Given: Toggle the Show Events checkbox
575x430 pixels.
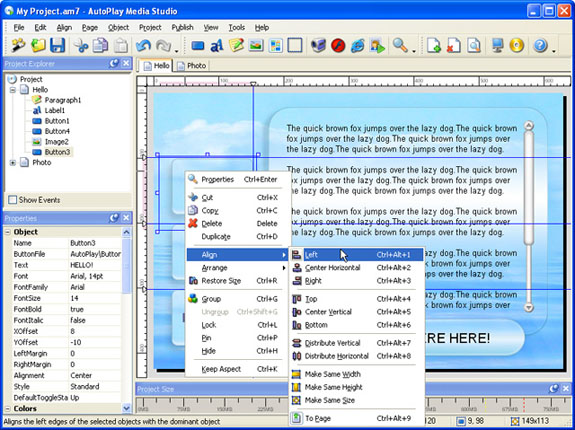Looking at the screenshot, I should (x=13, y=200).
